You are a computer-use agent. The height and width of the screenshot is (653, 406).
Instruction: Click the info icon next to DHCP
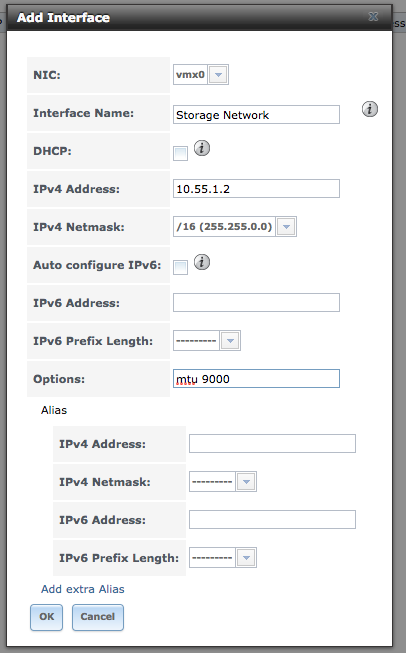point(202,148)
